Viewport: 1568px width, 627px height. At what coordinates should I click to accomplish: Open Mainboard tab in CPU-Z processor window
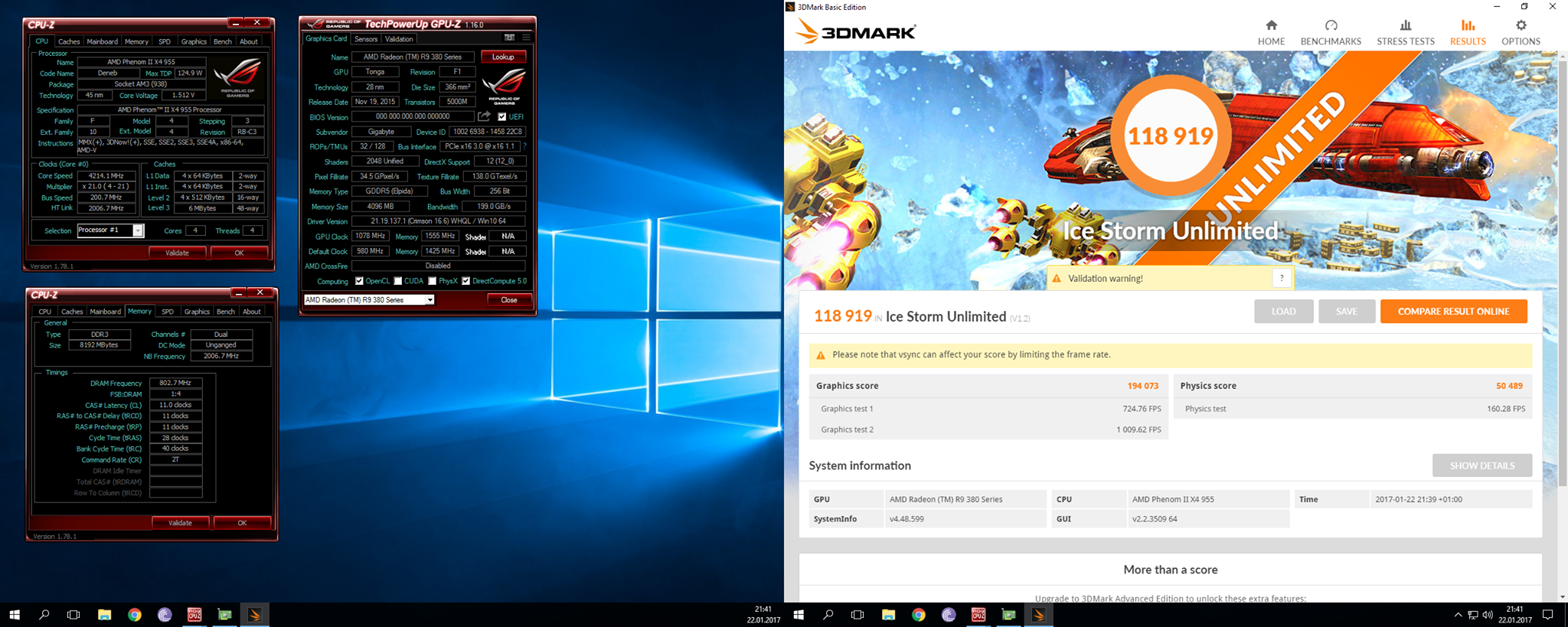coord(103,41)
